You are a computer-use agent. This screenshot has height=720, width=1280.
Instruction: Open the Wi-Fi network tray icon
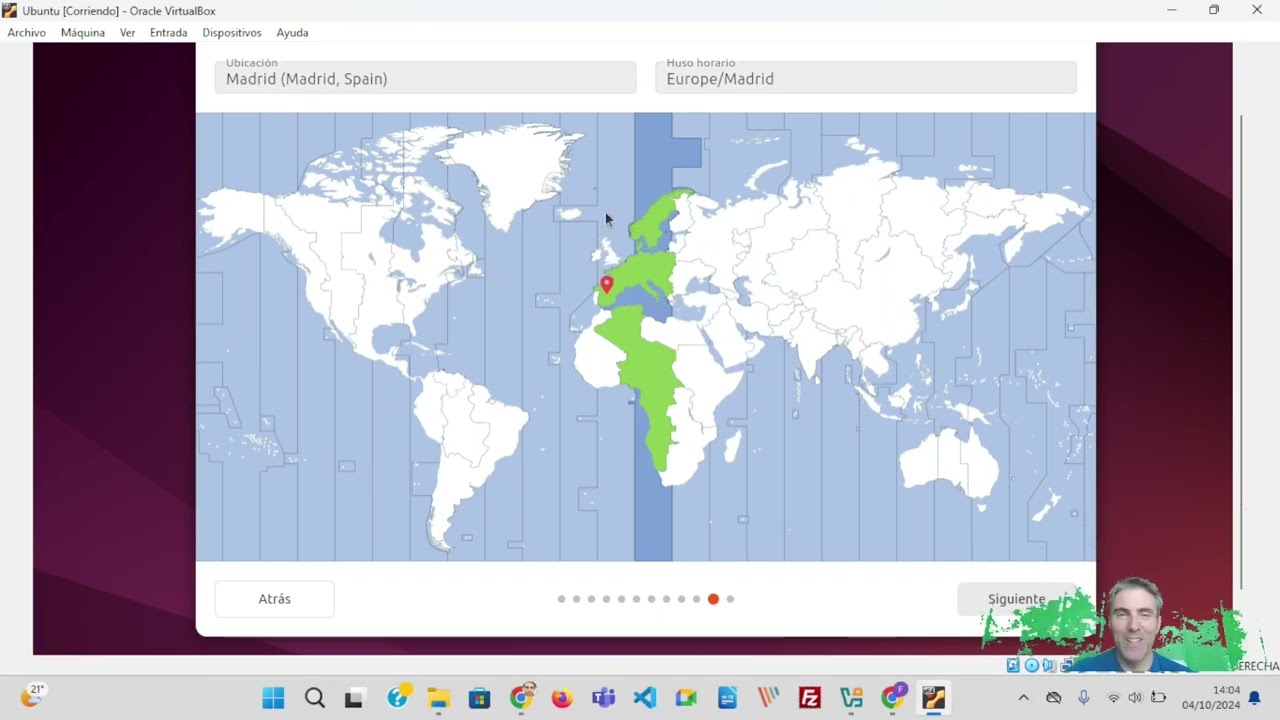[x=1113, y=697]
